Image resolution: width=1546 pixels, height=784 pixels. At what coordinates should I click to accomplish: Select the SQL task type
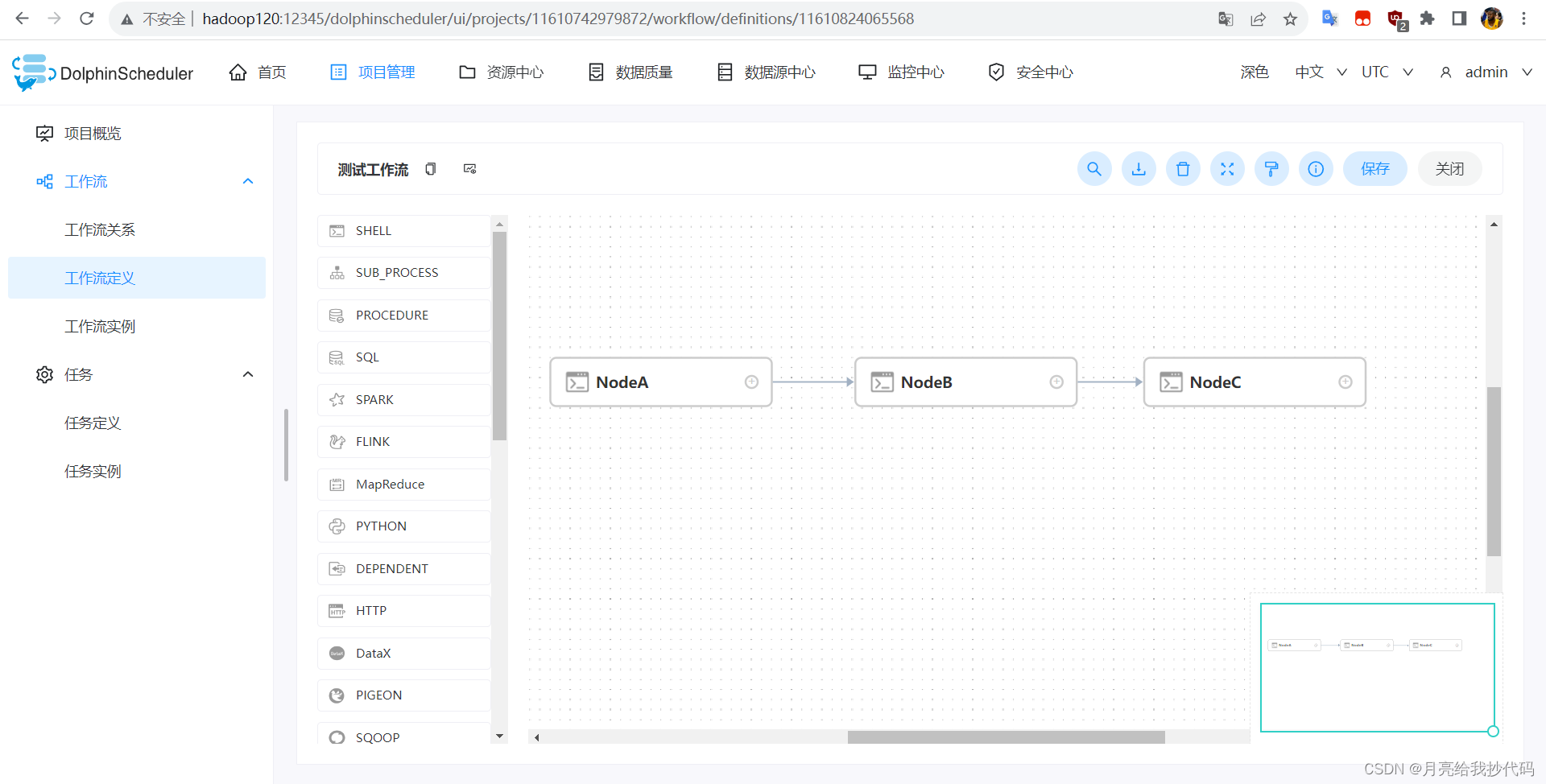[403, 357]
